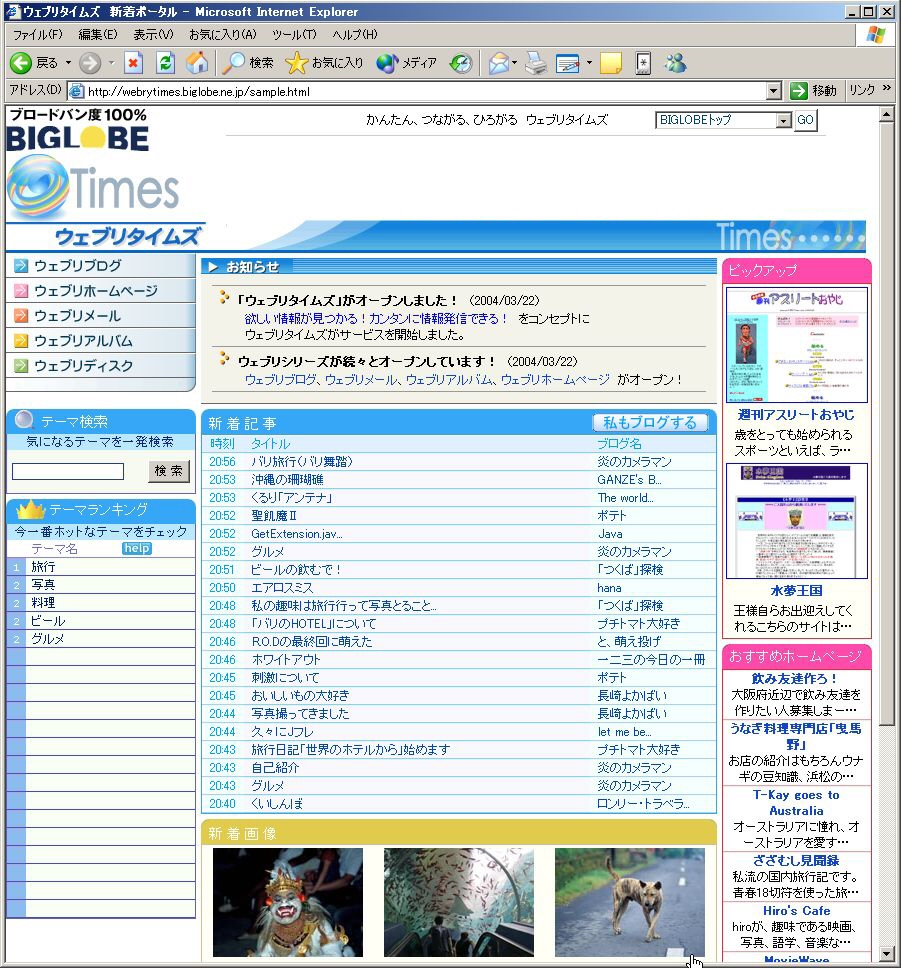The height and width of the screenshot is (968, 901).
Task: Open the T-Kay goes to Australia link
Action: (x=797, y=803)
